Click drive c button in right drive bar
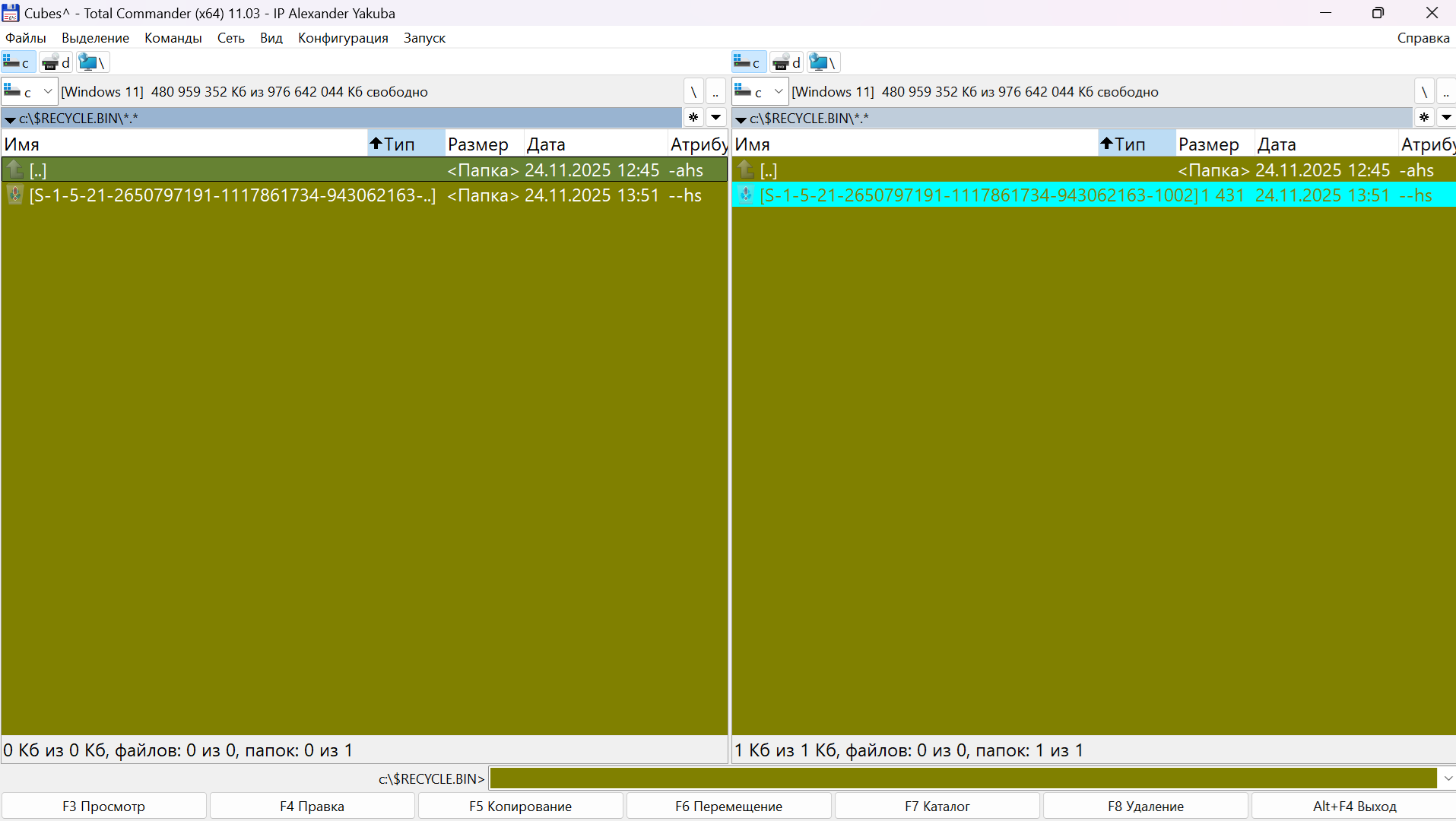 (x=749, y=62)
